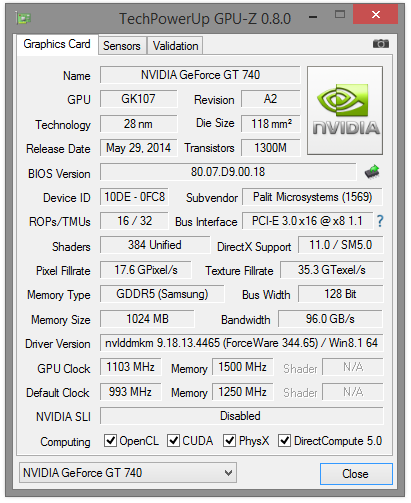411x503 pixels.
Task: Click the Close button
Action: point(356,474)
